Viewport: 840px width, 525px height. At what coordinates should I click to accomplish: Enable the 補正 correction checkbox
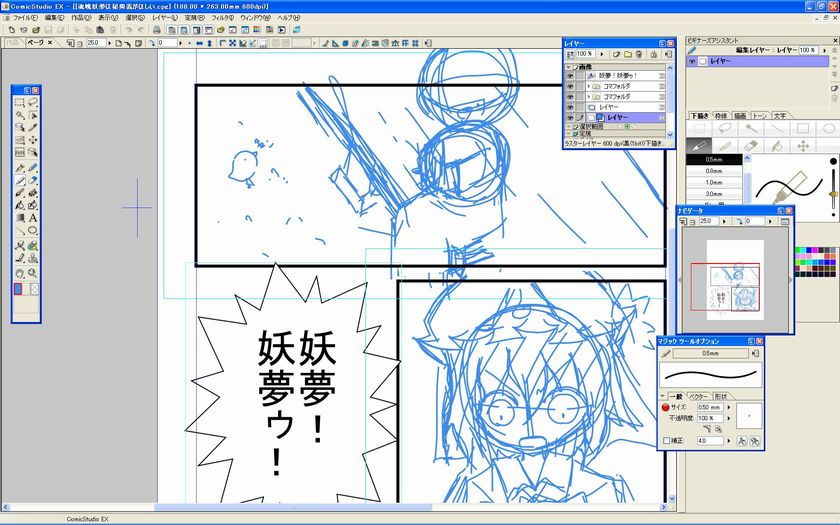pos(666,440)
